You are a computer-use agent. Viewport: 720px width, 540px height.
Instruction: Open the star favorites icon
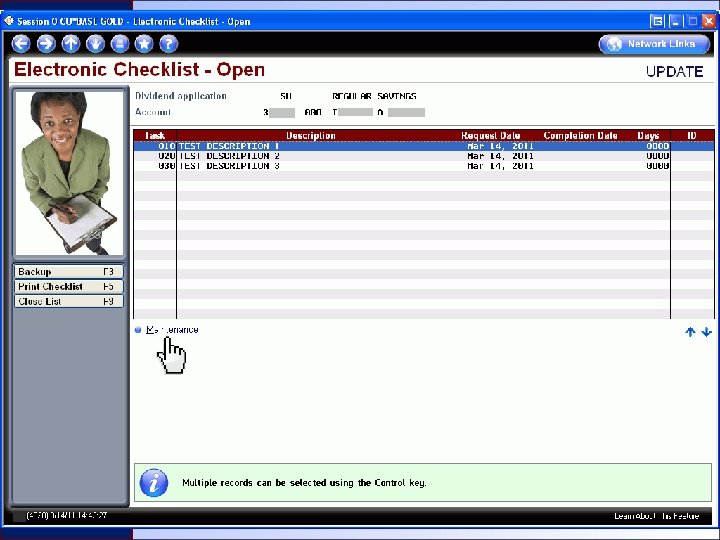(x=144, y=44)
